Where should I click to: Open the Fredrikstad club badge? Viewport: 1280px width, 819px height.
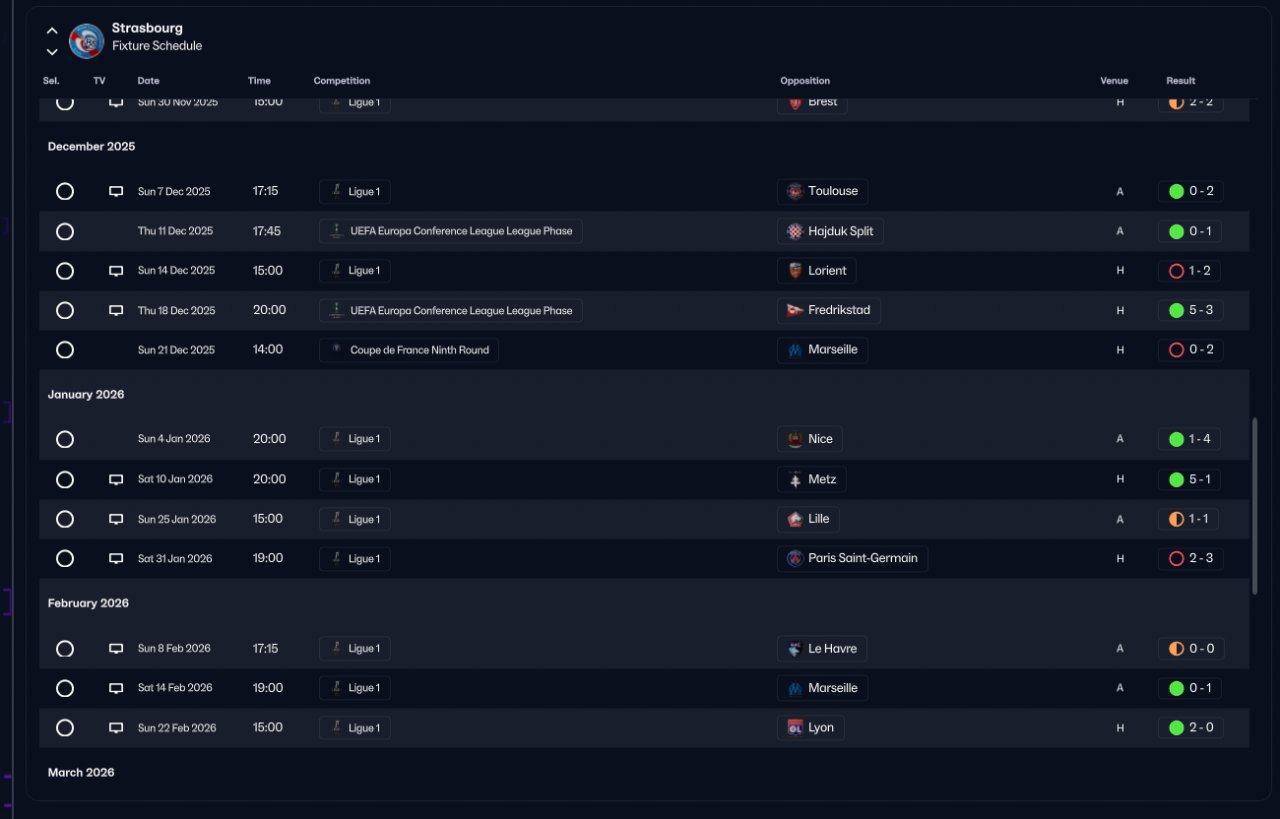point(795,310)
